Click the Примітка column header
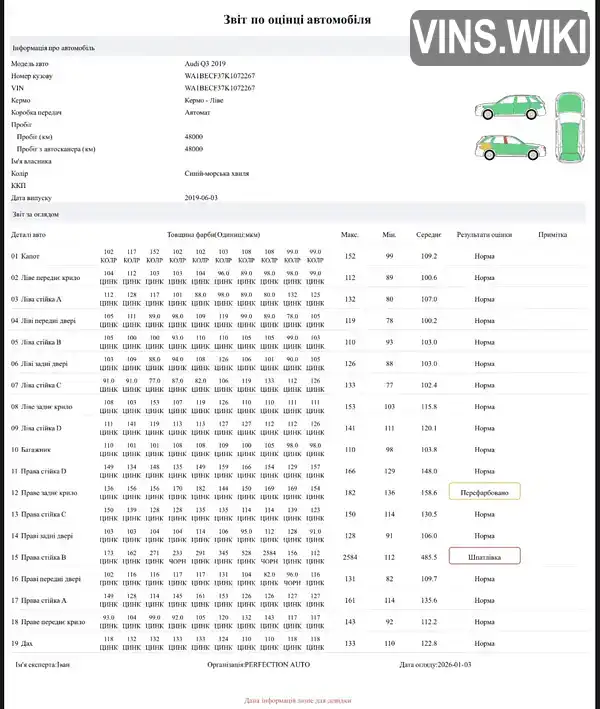Image resolution: width=600 pixels, height=709 pixels. [x=553, y=235]
